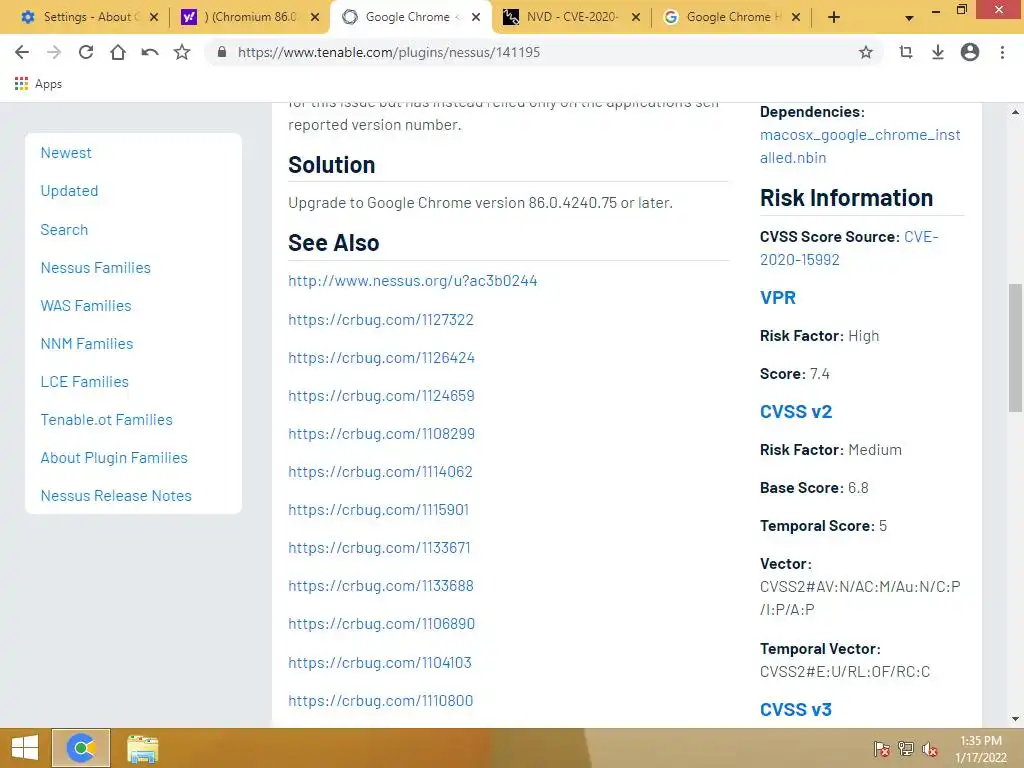Open LCE Families in the sidebar
This screenshot has height=768, width=1024.
[84, 381]
